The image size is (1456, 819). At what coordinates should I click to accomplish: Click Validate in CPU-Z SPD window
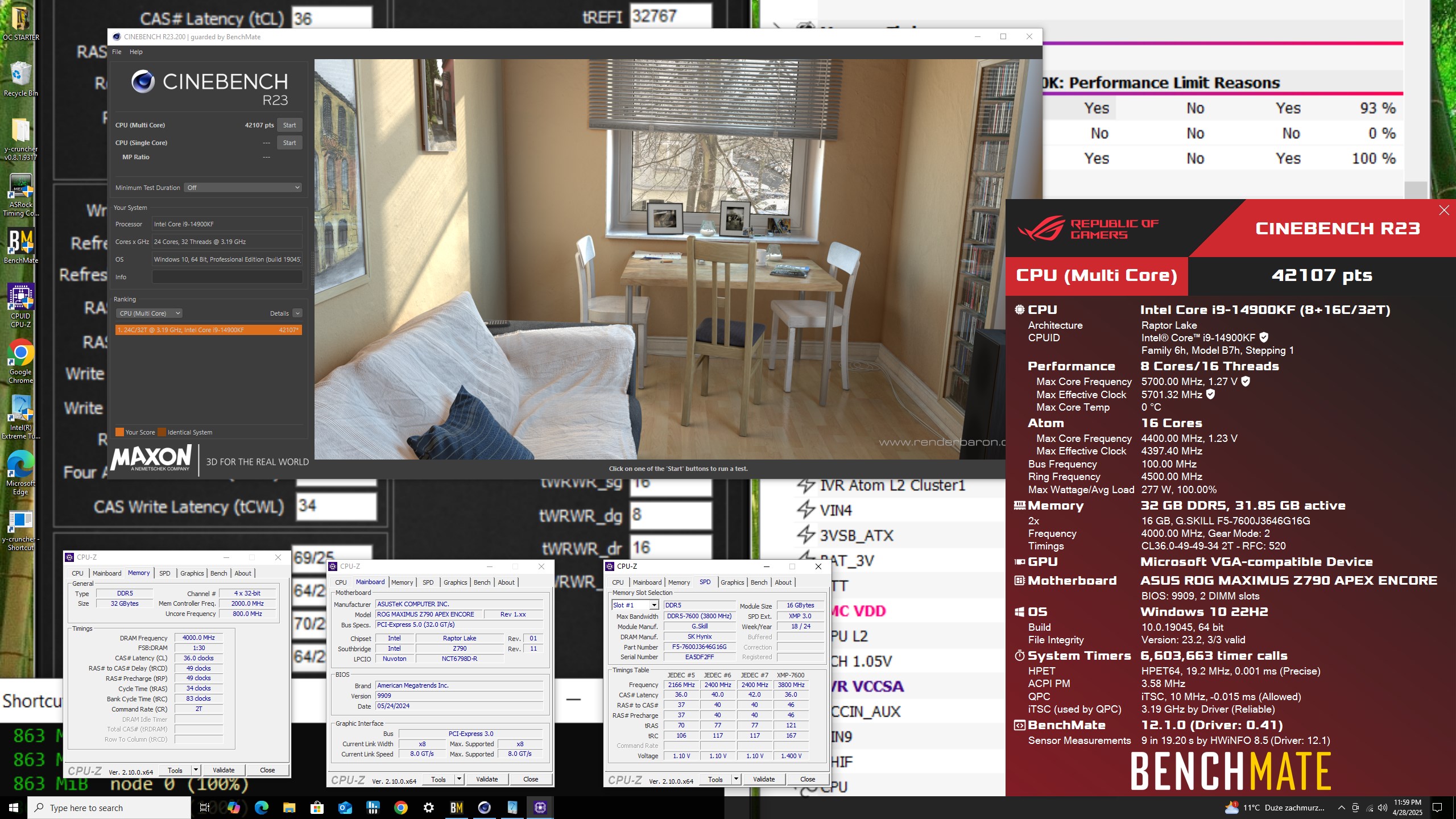(x=764, y=779)
